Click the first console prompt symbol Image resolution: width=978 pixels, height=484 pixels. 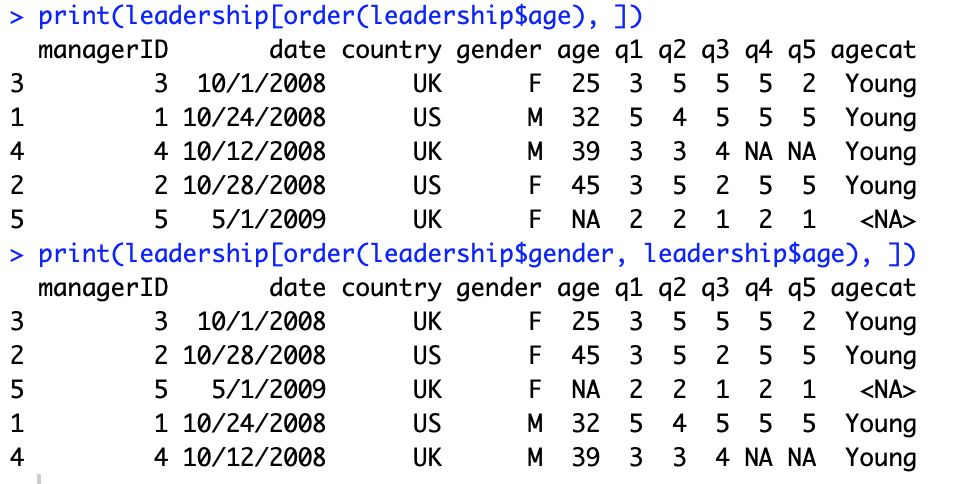pos(17,16)
